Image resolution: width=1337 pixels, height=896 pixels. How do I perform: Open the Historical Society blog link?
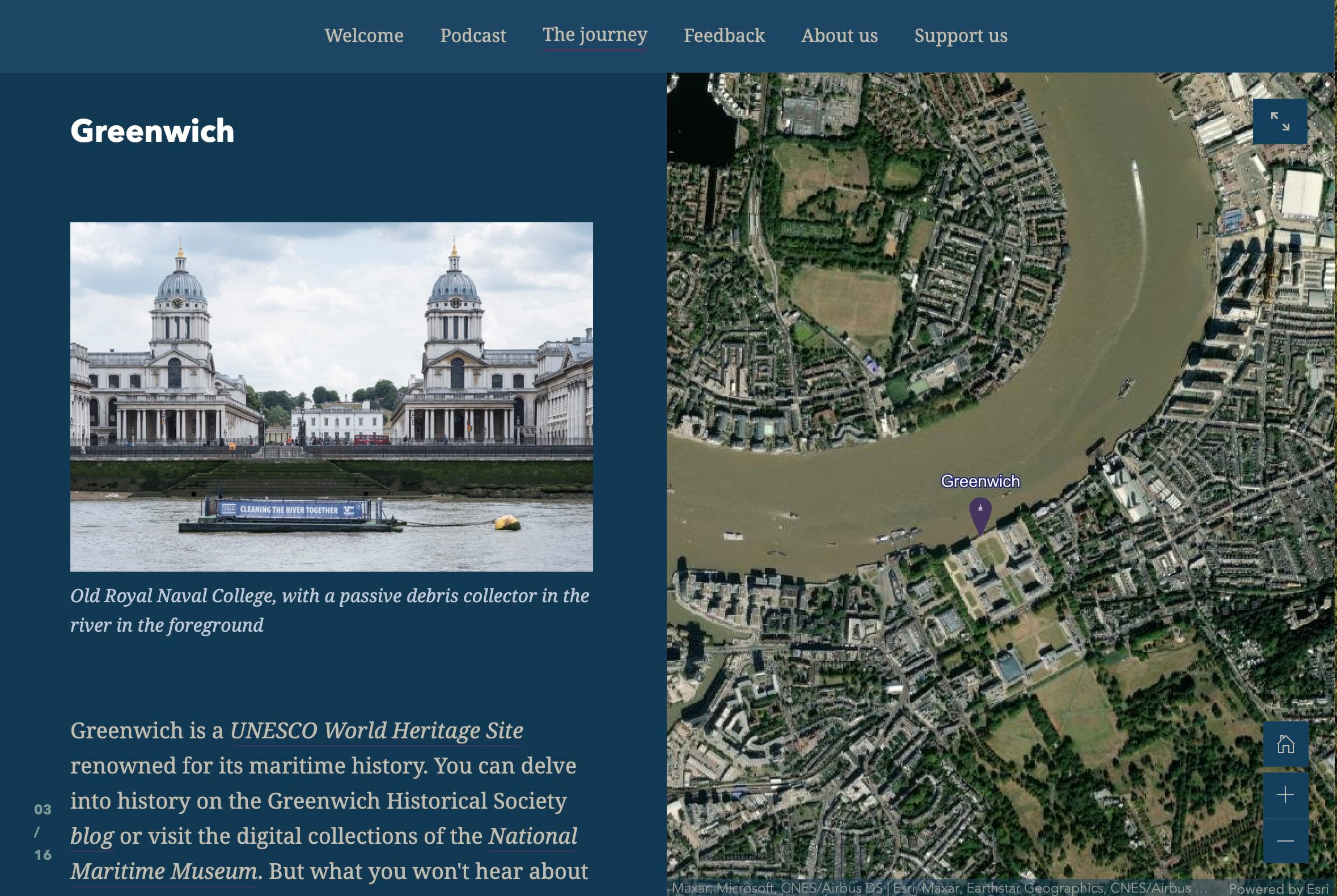point(91,836)
